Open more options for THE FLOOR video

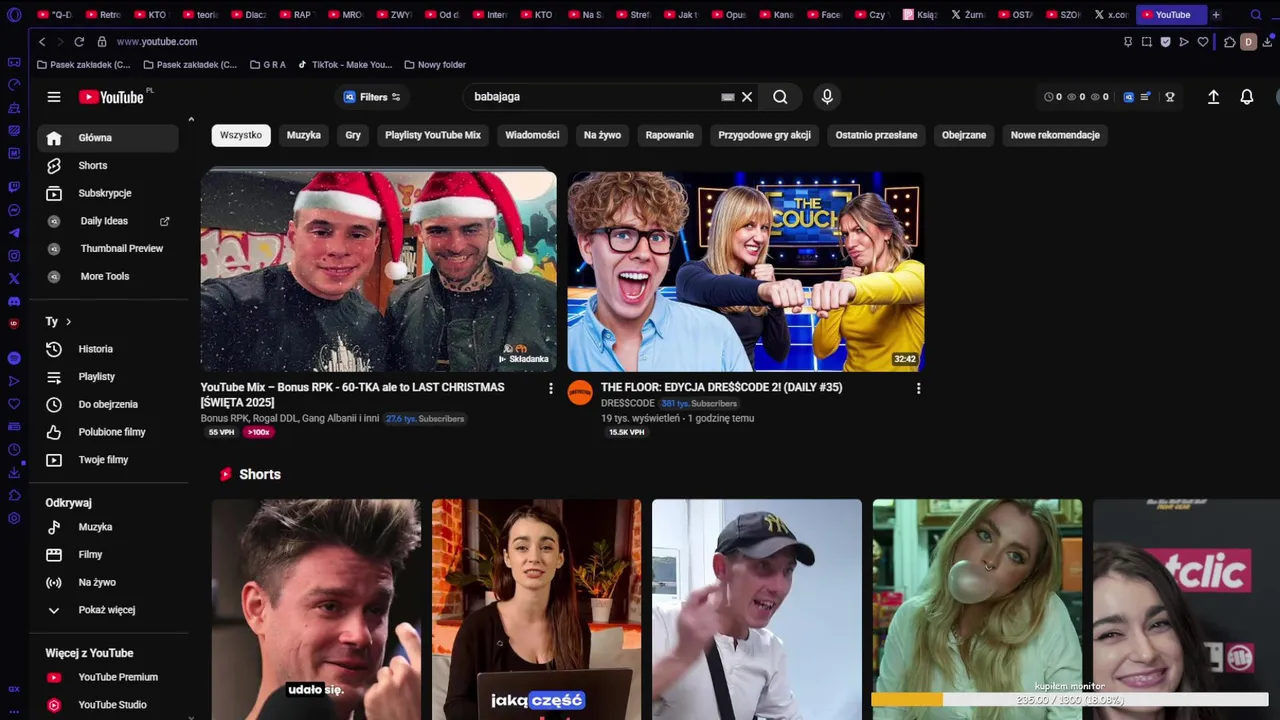[x=918, y=388]
